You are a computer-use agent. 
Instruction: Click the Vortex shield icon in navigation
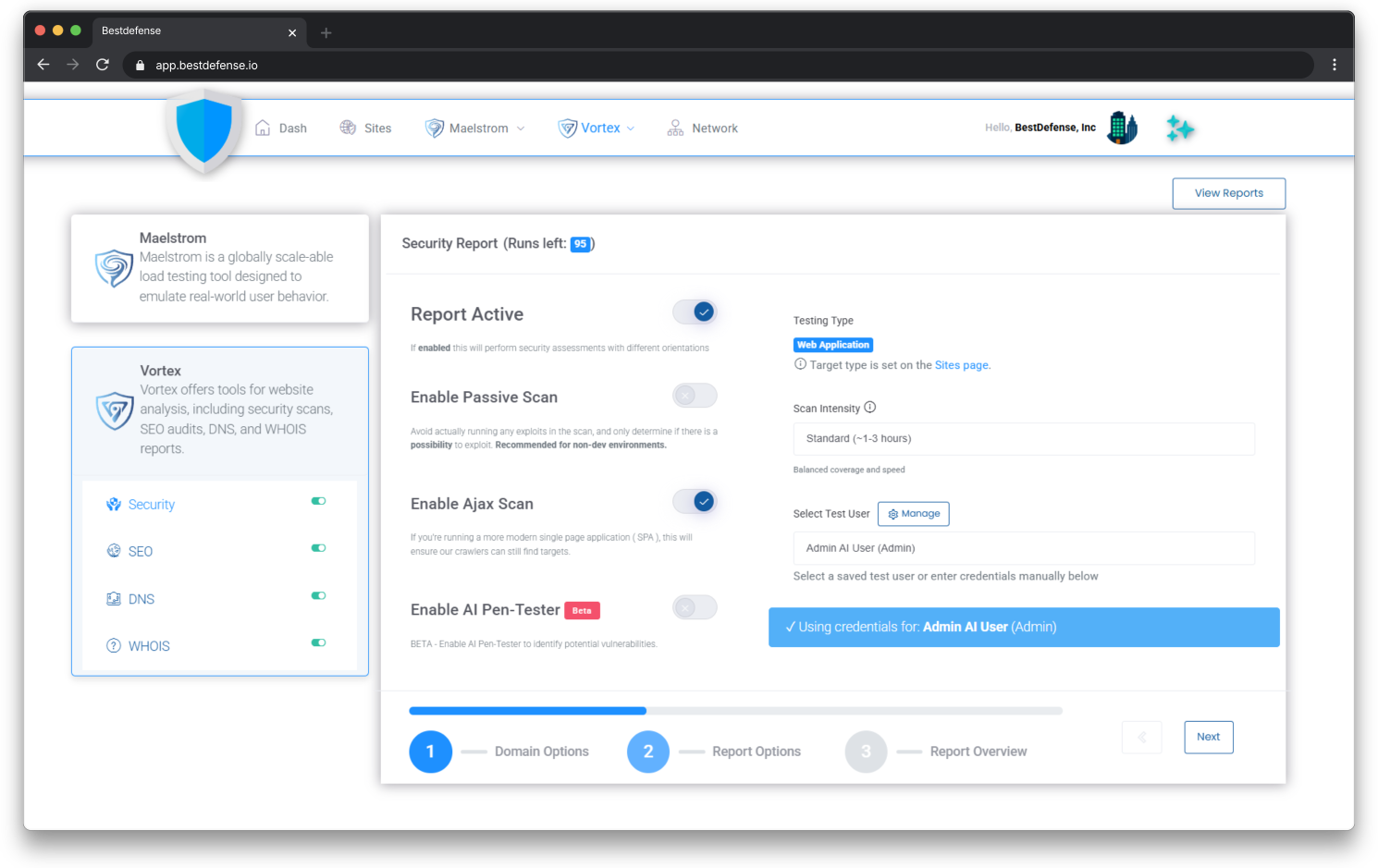[567, 128]
